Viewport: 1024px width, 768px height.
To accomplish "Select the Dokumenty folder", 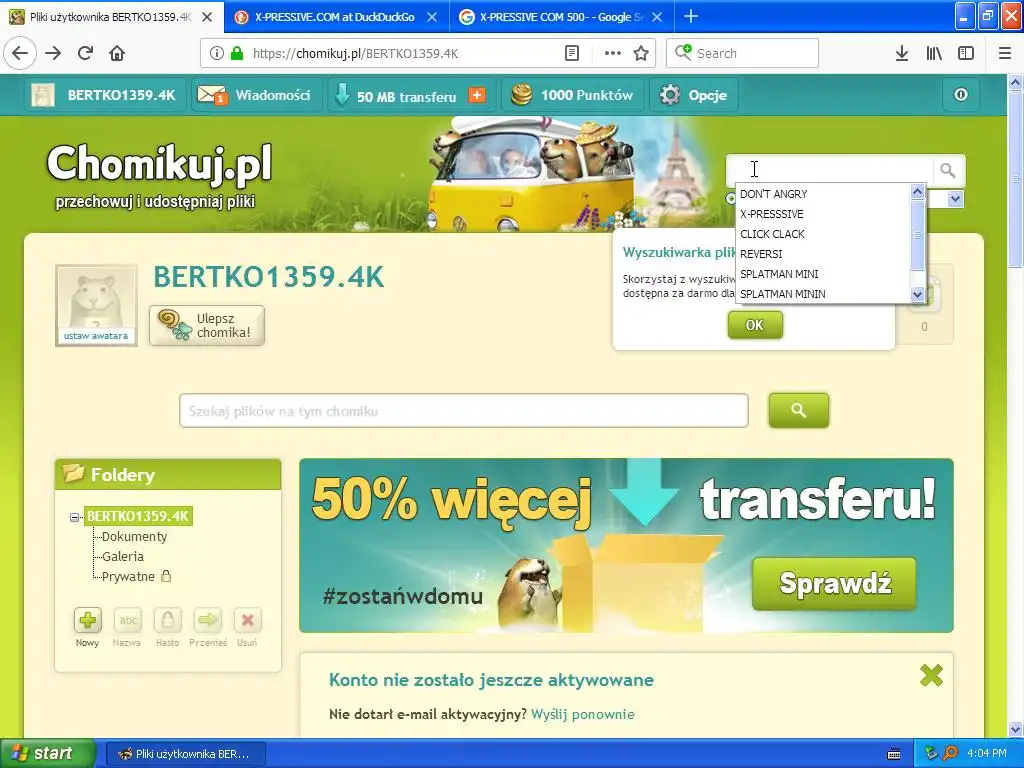I will (x=135, y=537).
